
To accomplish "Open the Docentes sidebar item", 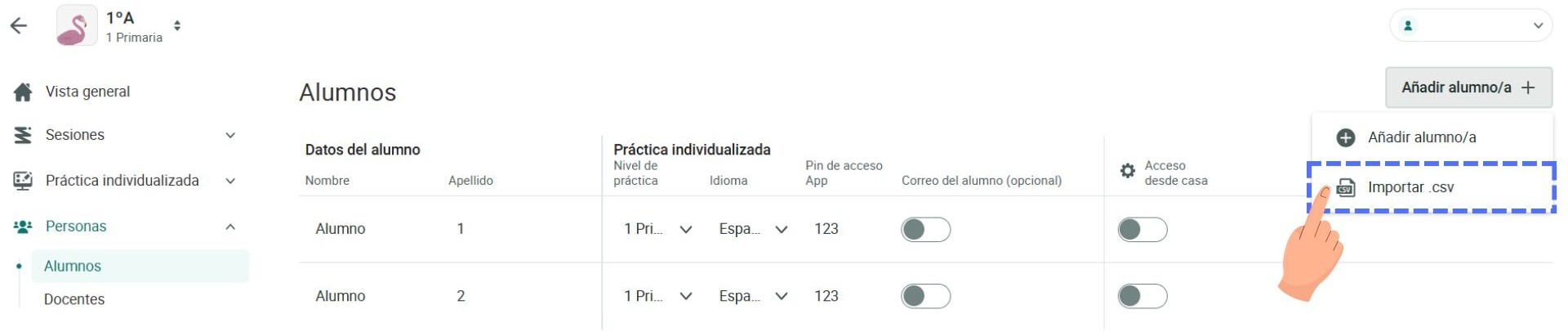I will click(74, 299).
